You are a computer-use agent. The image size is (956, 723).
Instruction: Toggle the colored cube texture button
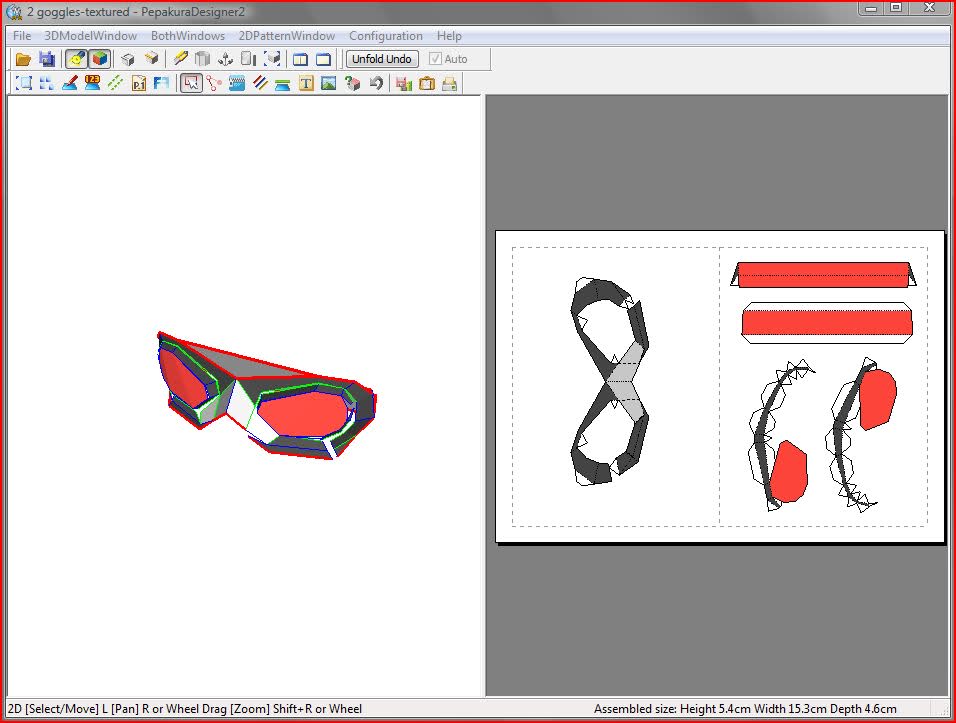tap(100, 59)
